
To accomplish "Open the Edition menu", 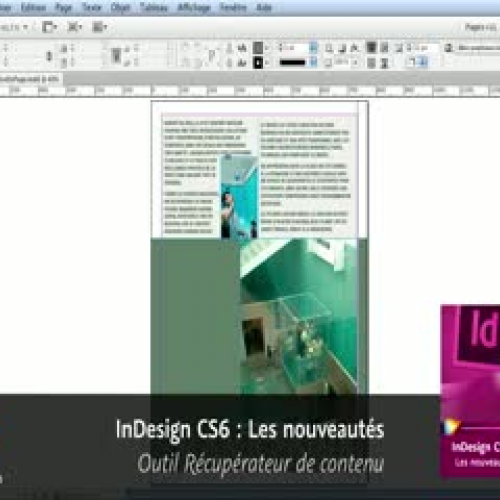I will coord(33,7).
